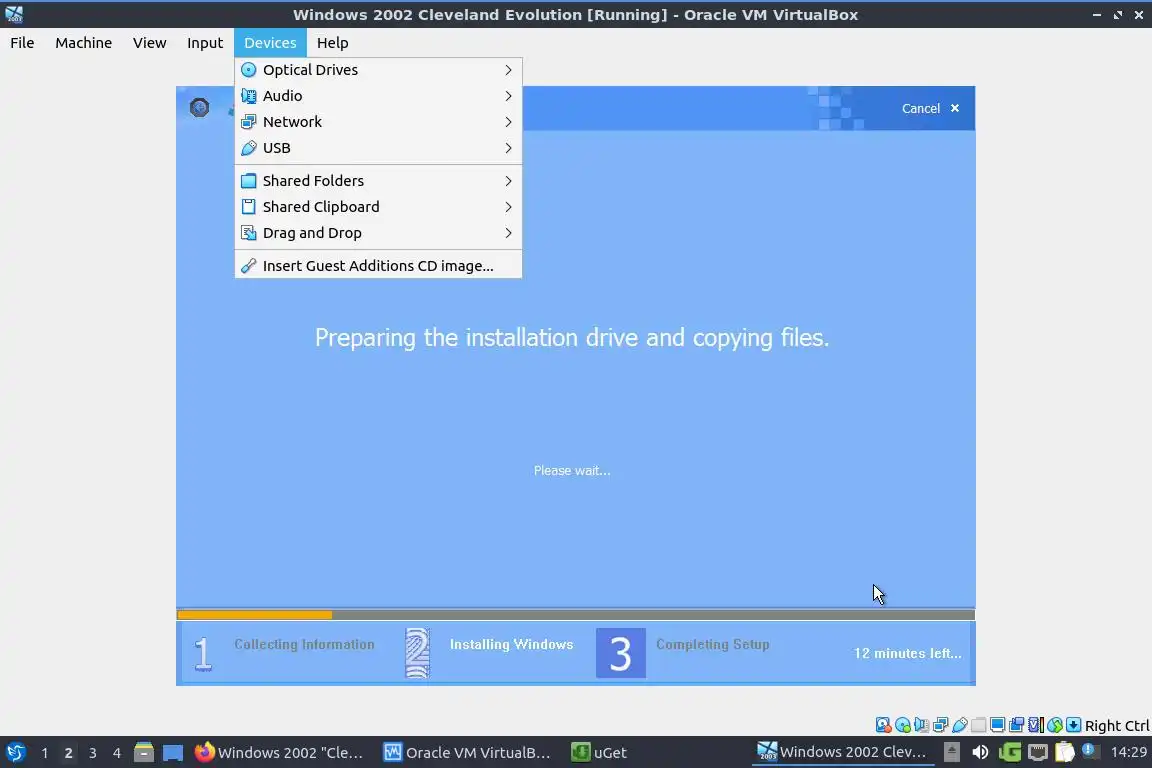Switch to workspace 2
The image size is (1152, 768).
(68, 753)
